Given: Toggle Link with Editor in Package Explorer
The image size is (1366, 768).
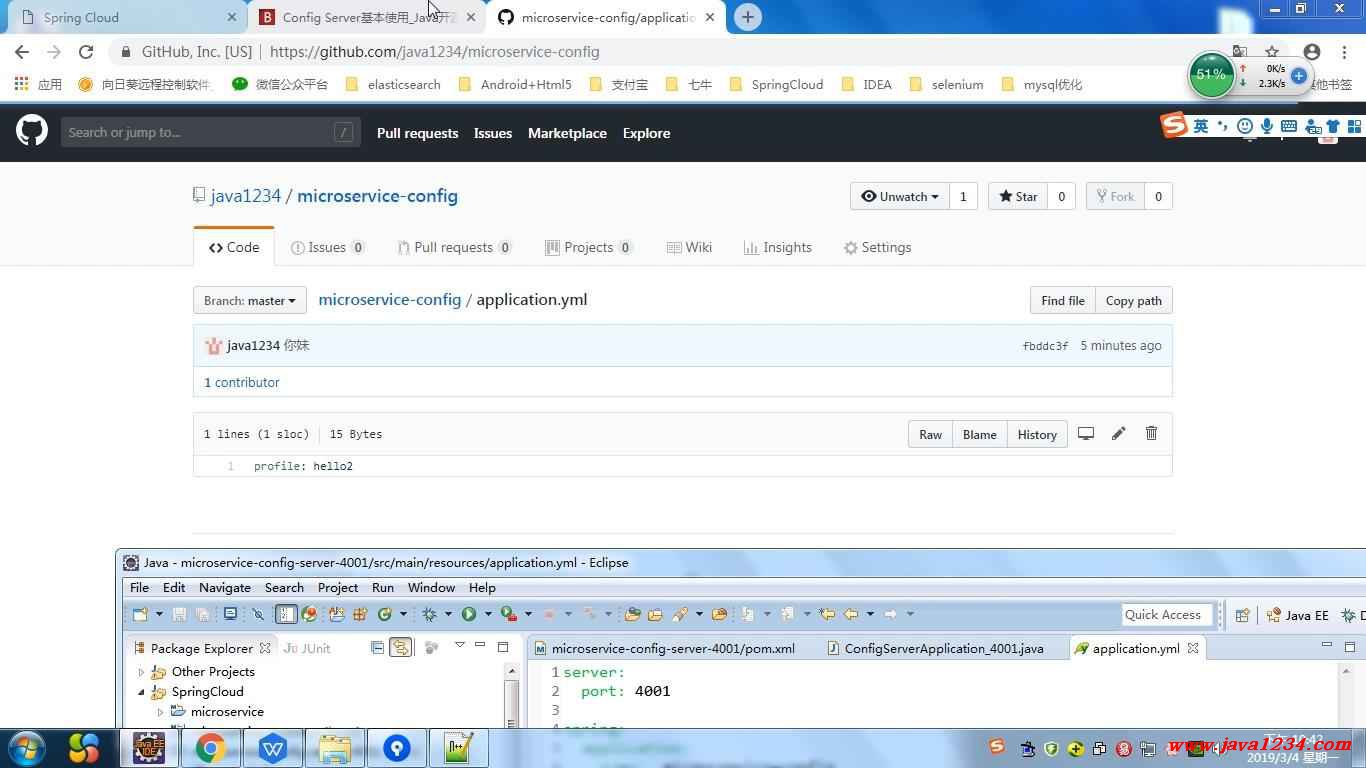Looking at the screenshot, I should [400, 648].
